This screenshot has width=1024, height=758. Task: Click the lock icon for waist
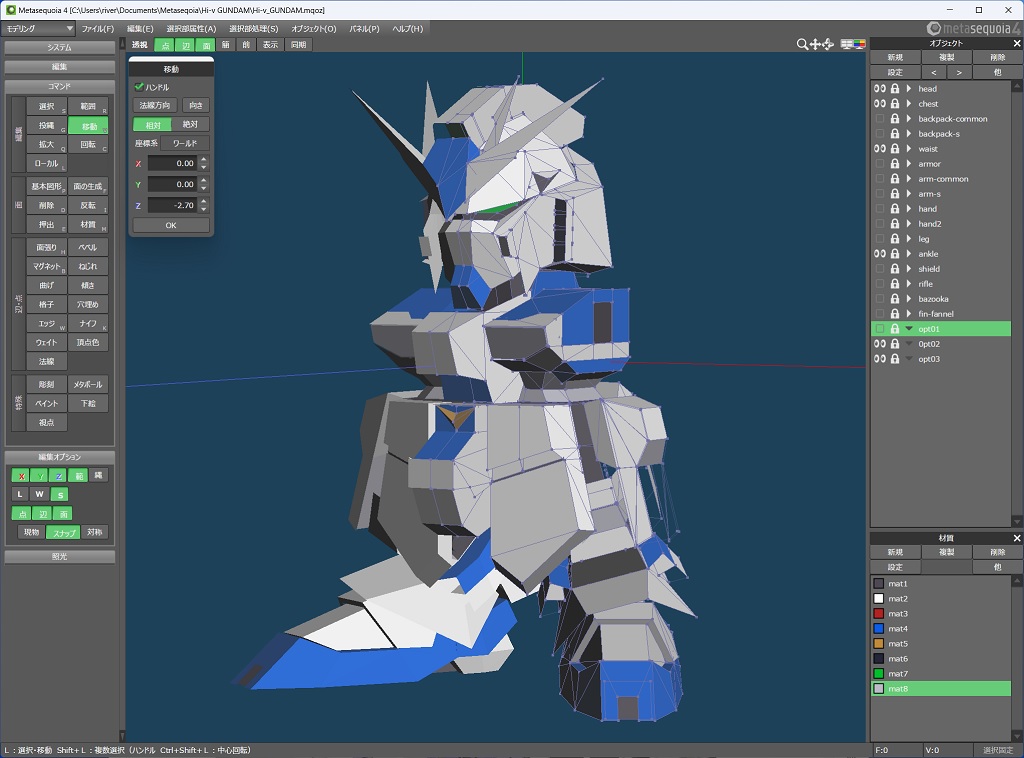[895, 149]
